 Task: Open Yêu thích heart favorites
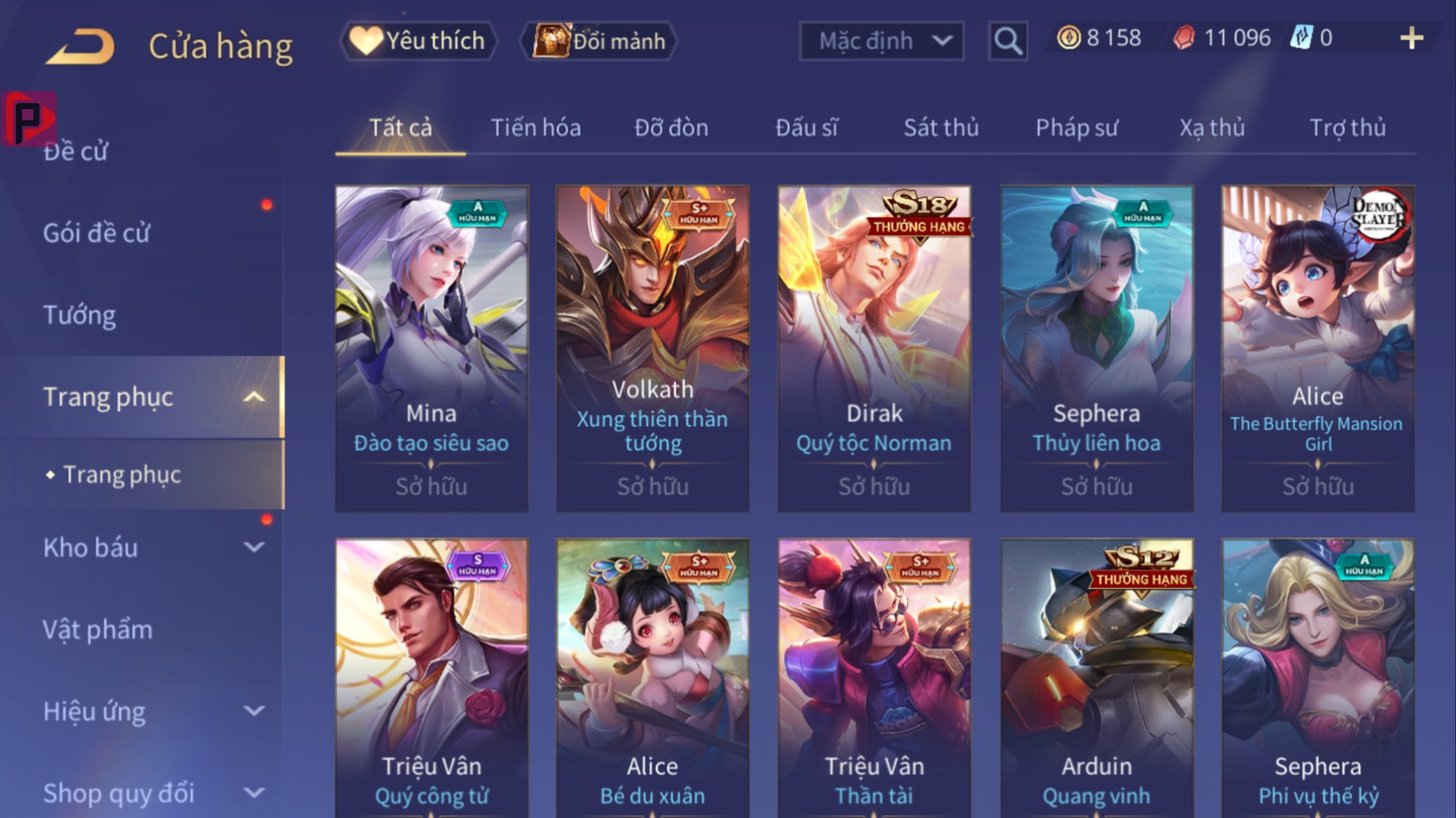pyautogui.click(x=418, y=40)
